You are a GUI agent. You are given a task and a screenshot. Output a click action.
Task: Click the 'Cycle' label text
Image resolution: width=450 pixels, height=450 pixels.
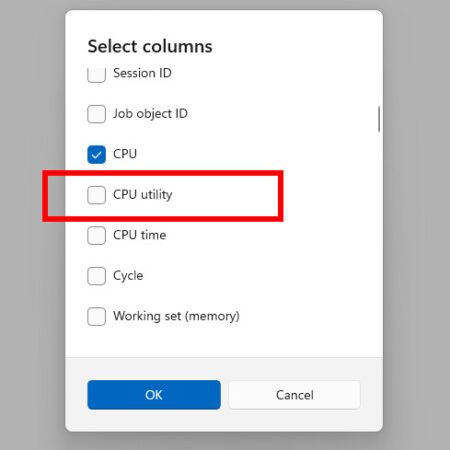coord(128,276)
